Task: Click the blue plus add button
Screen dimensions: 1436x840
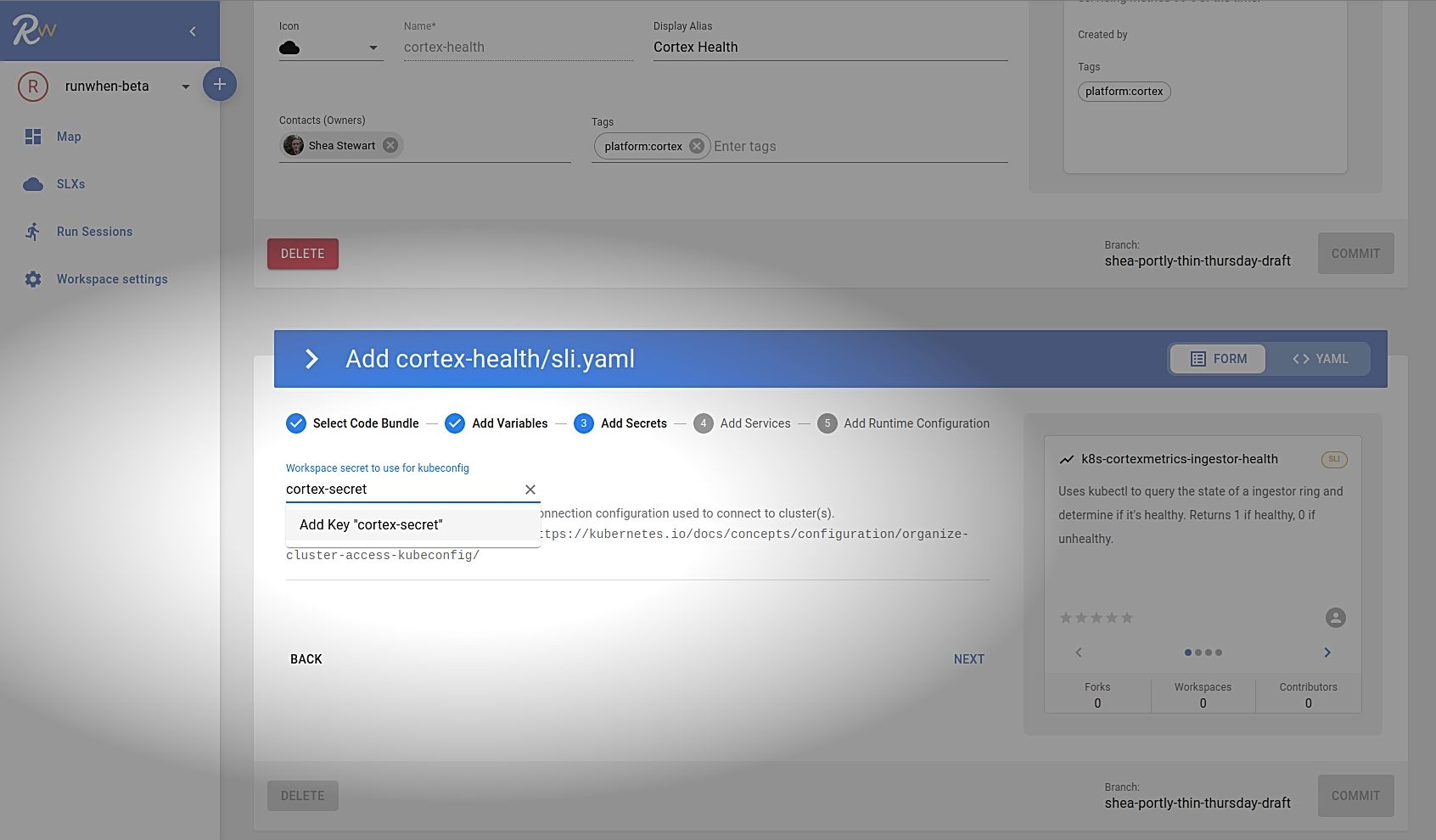Action: click(219, 84)
